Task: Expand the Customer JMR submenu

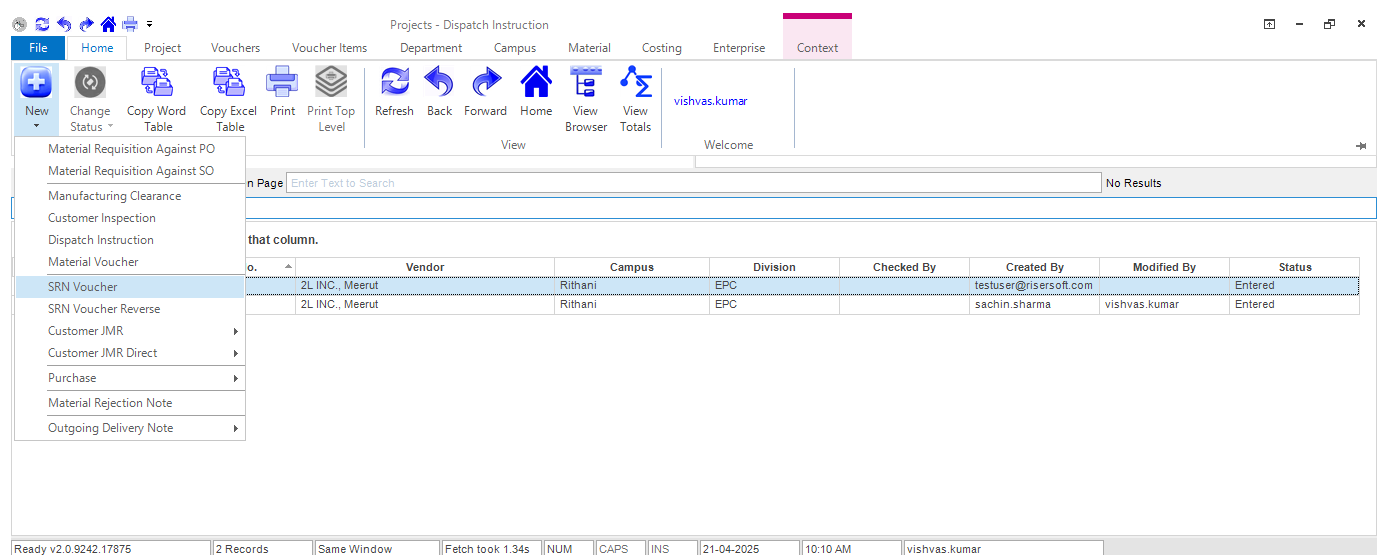Action: pos(130,331)
